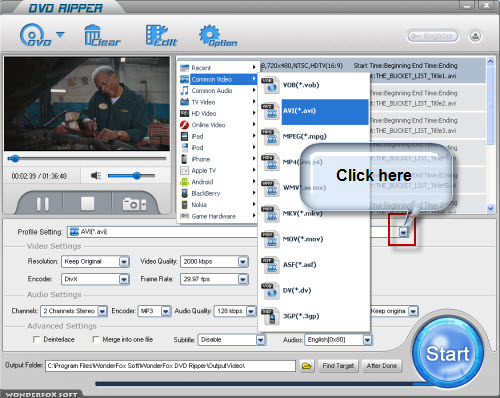Mute audio via speaker icon
This screenshot has width=500, height=398.
pyautogui.click(x=96, y=175)
